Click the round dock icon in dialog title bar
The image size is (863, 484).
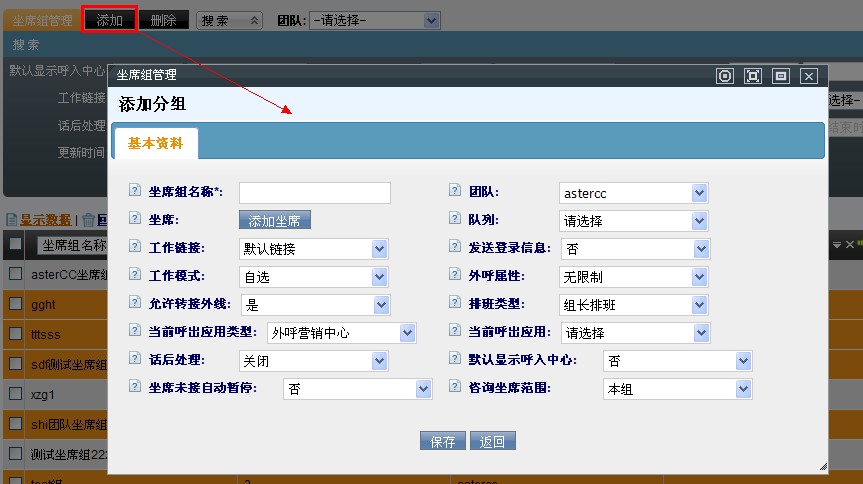(725, 76)
